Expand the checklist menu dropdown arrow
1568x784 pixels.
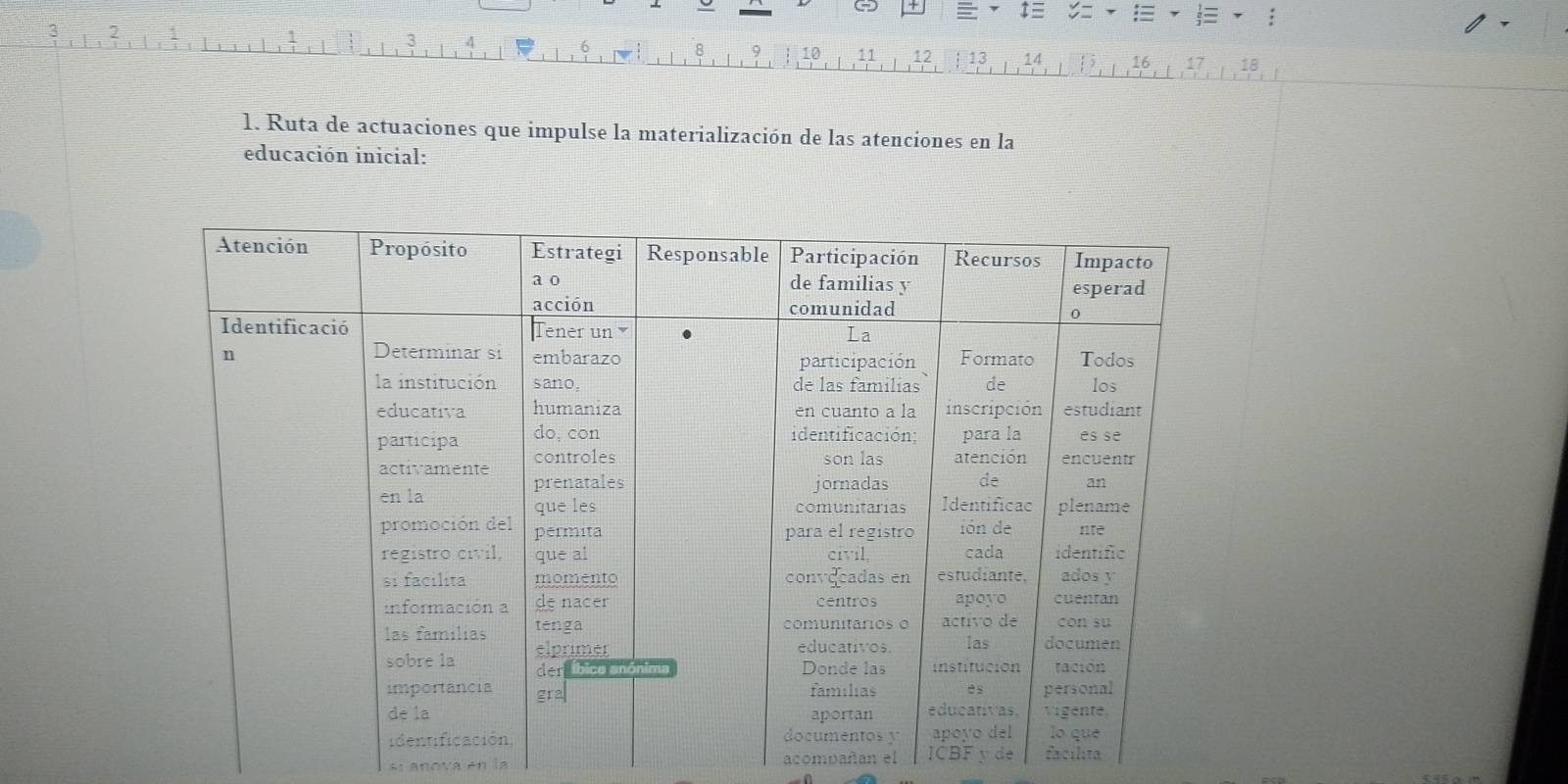tap(1110, 14)
